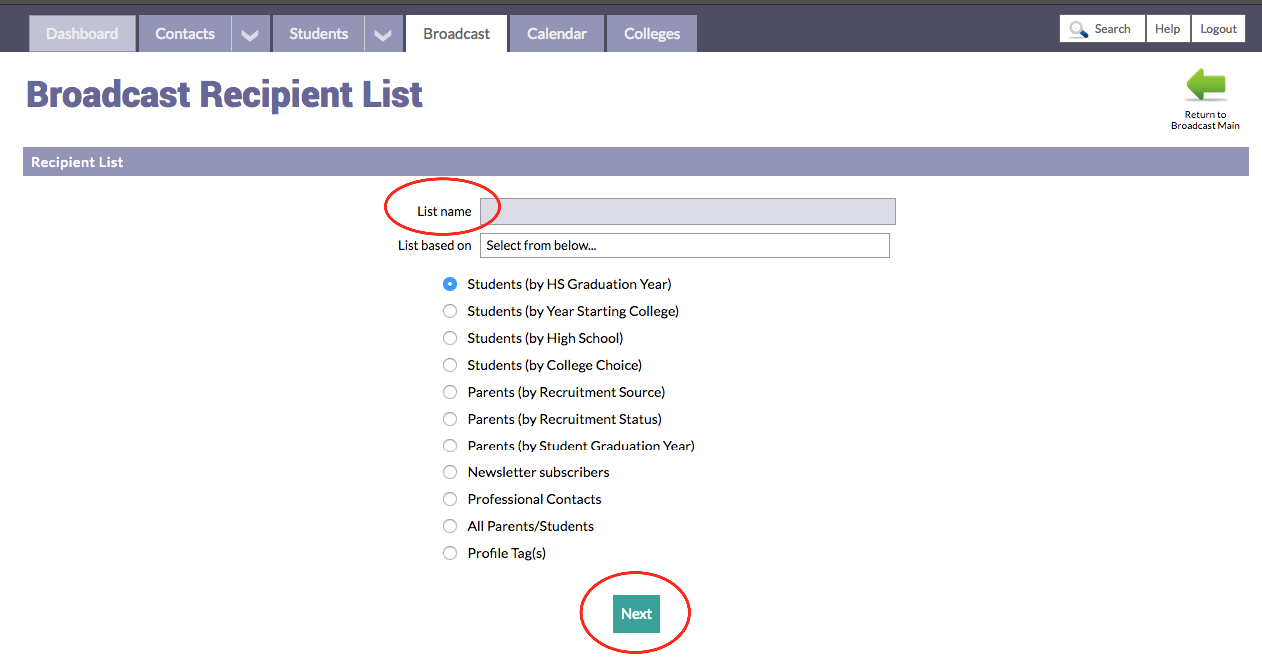Select Parents by Recruitment Source radio
Screen dimensions: 1262x666
(450, 392)
